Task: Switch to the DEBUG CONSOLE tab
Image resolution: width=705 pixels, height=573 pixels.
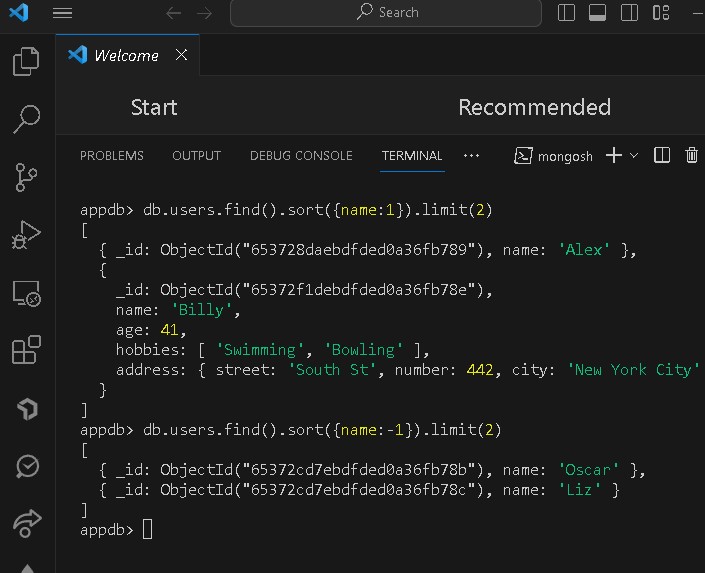Action: (301, 156)
